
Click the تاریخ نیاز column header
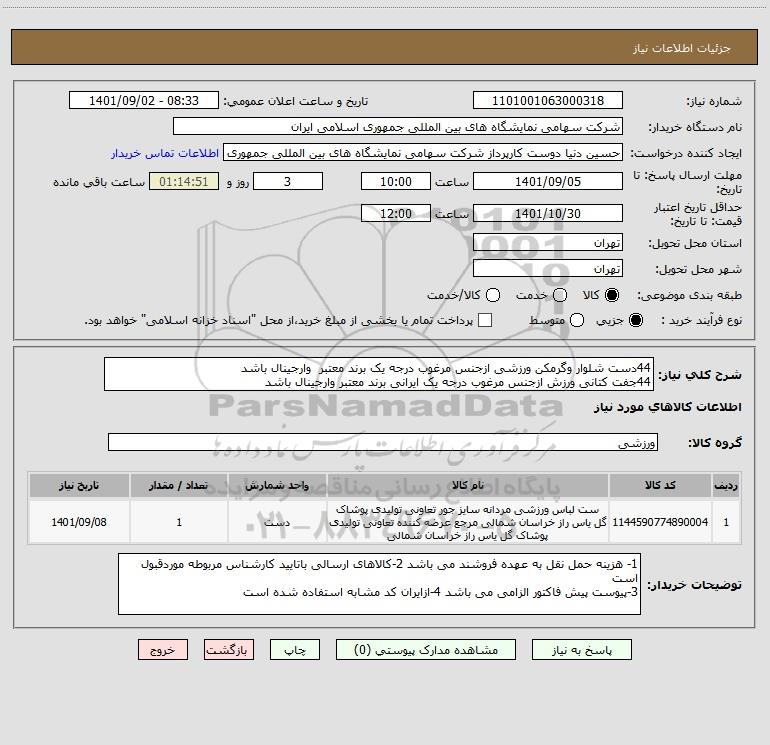79,485
